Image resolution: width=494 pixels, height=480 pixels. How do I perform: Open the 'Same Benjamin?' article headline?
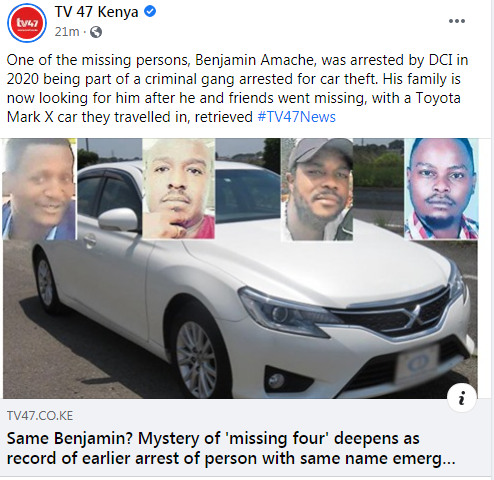[x=231, y=448]
